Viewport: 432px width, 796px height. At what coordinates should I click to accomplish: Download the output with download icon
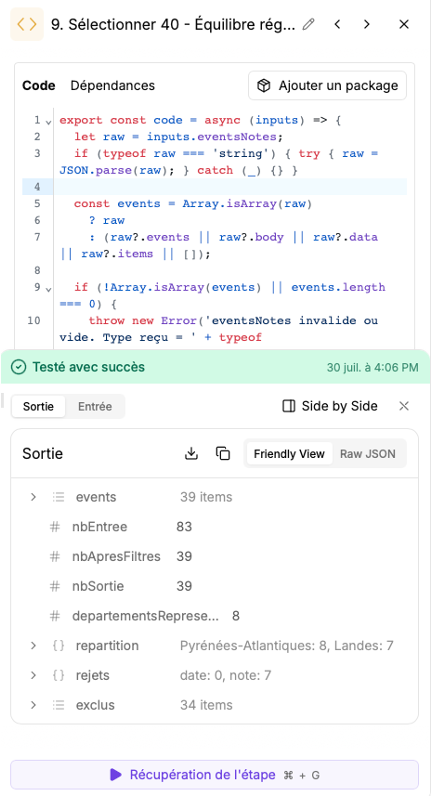(191, 453)
